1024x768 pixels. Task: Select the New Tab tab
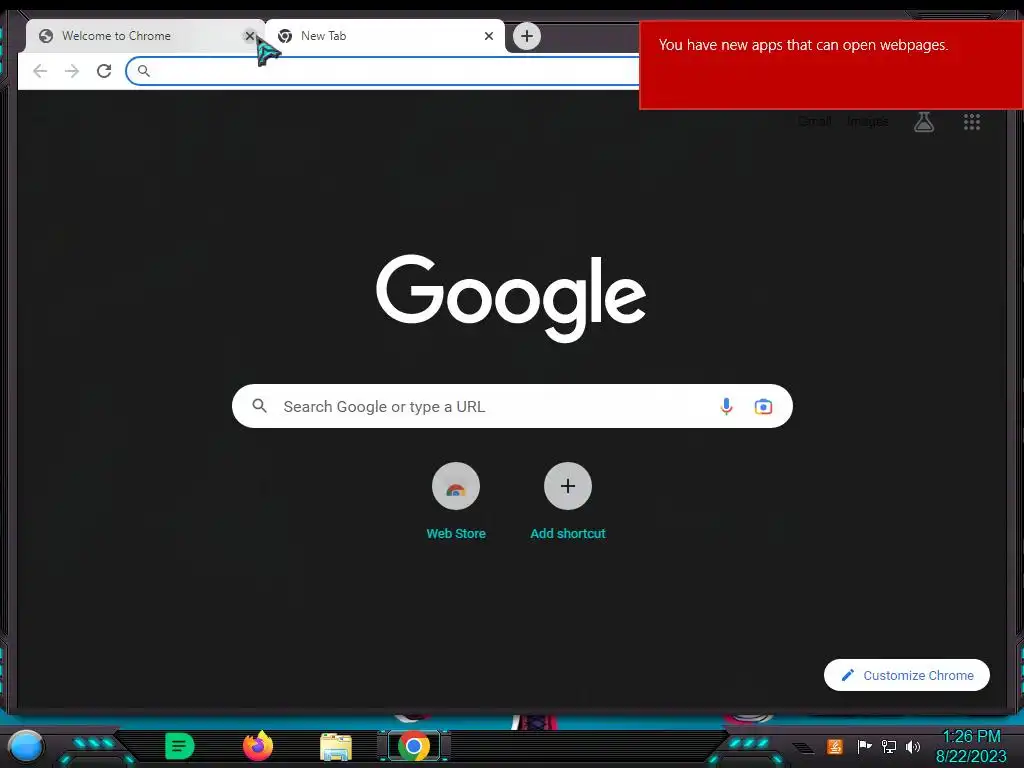[385, 36]
